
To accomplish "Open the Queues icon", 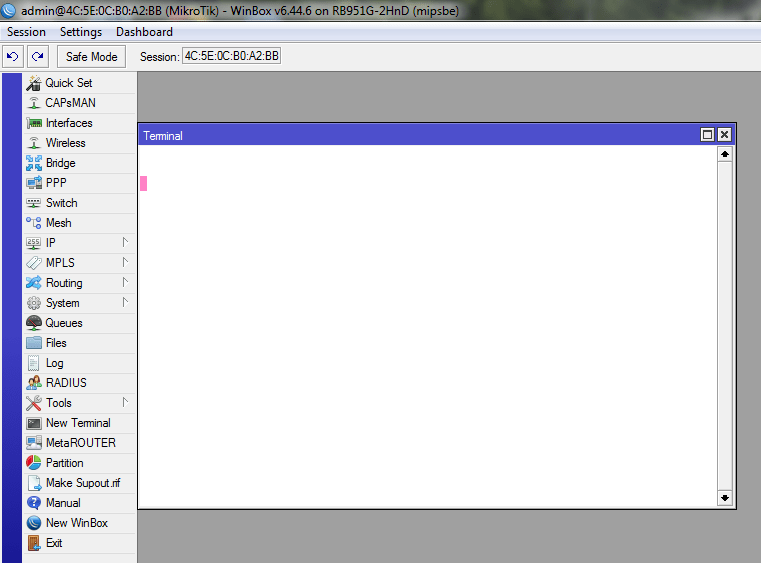I will (34, 323).
